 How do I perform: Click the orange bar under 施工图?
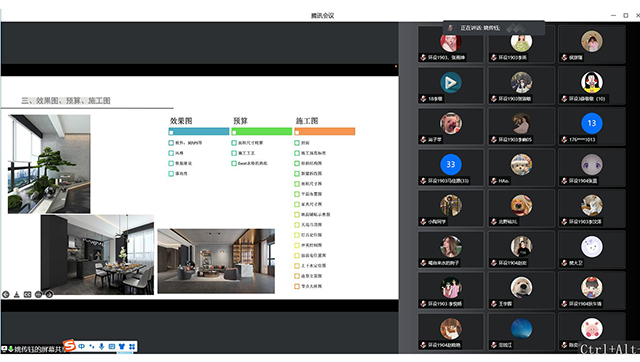point(324,131)
